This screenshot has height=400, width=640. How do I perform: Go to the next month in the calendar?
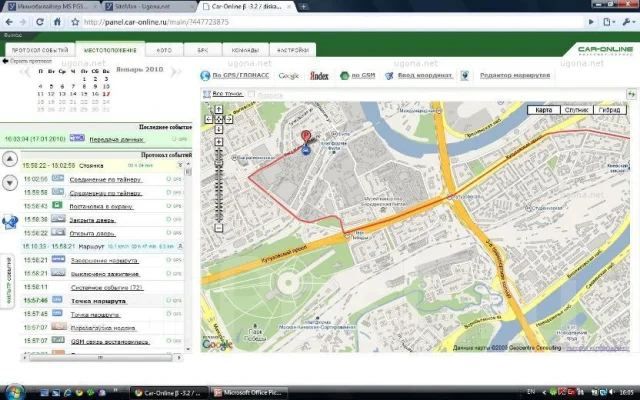coord(176,73)
